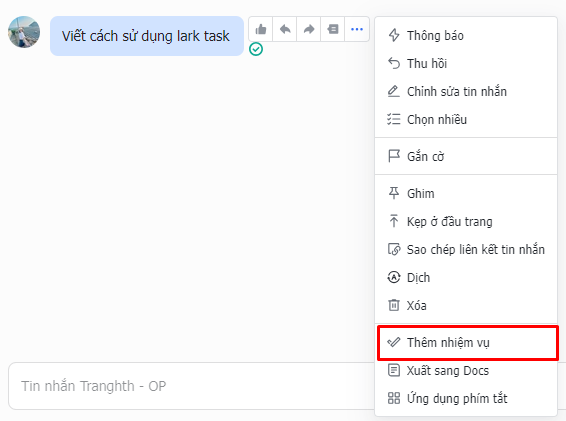
Task: Choose Thu hồi to recall the message
Action: pos(466,64)
